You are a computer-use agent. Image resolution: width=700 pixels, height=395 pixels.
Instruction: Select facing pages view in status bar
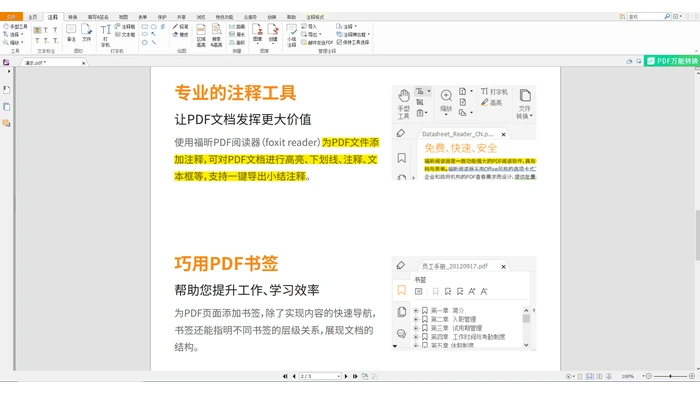point(599,376)
